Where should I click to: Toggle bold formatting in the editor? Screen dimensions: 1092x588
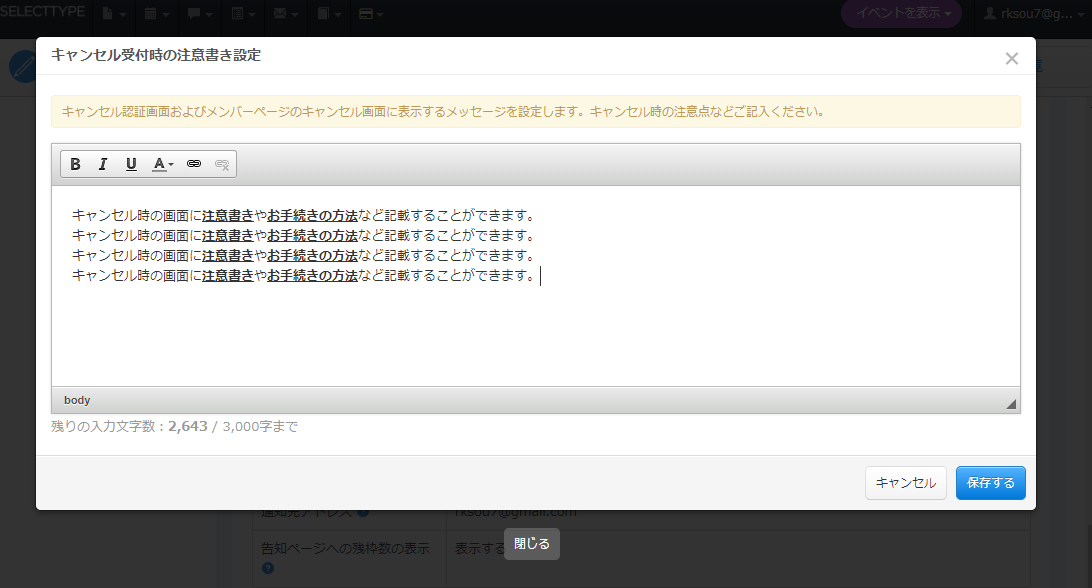coord(75,164)
